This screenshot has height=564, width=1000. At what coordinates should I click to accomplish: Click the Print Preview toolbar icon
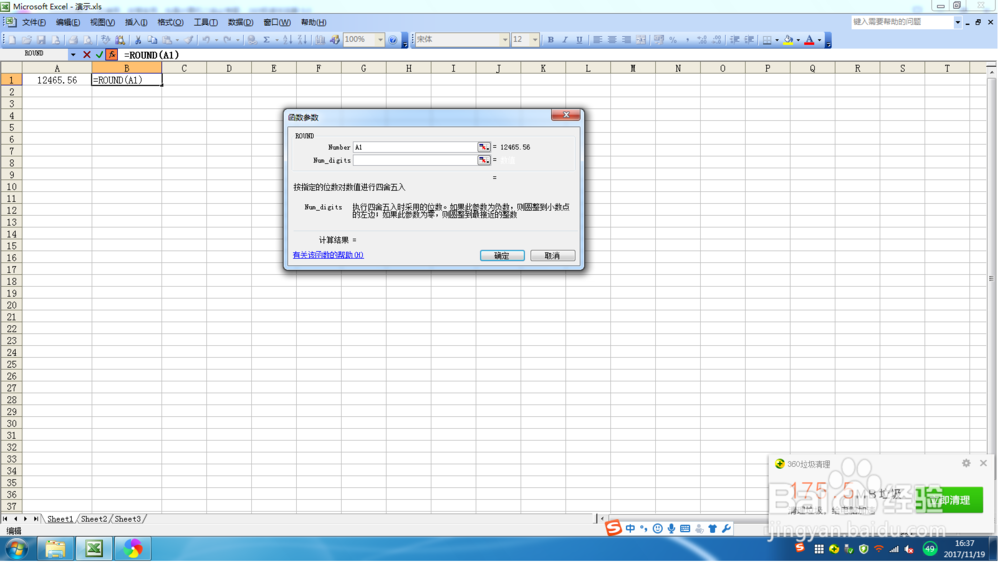(87, 40)
